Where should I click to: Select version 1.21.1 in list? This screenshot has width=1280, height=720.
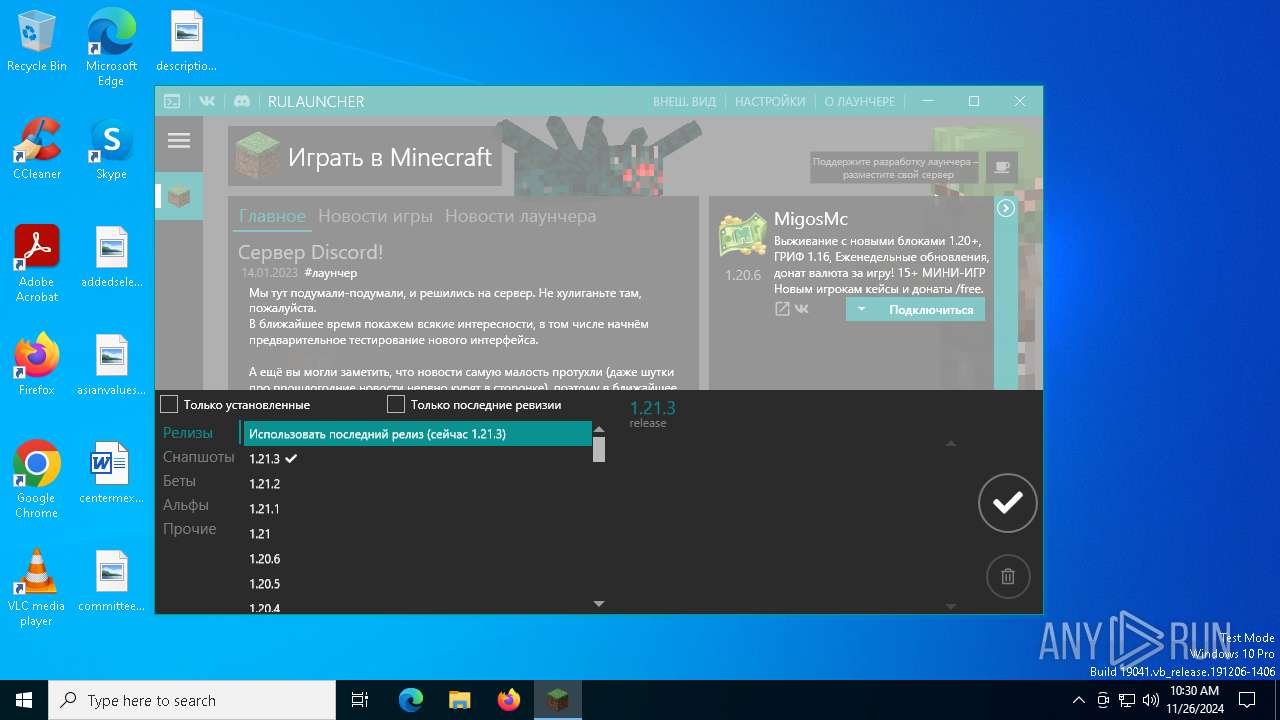click(x=418, y=508)
